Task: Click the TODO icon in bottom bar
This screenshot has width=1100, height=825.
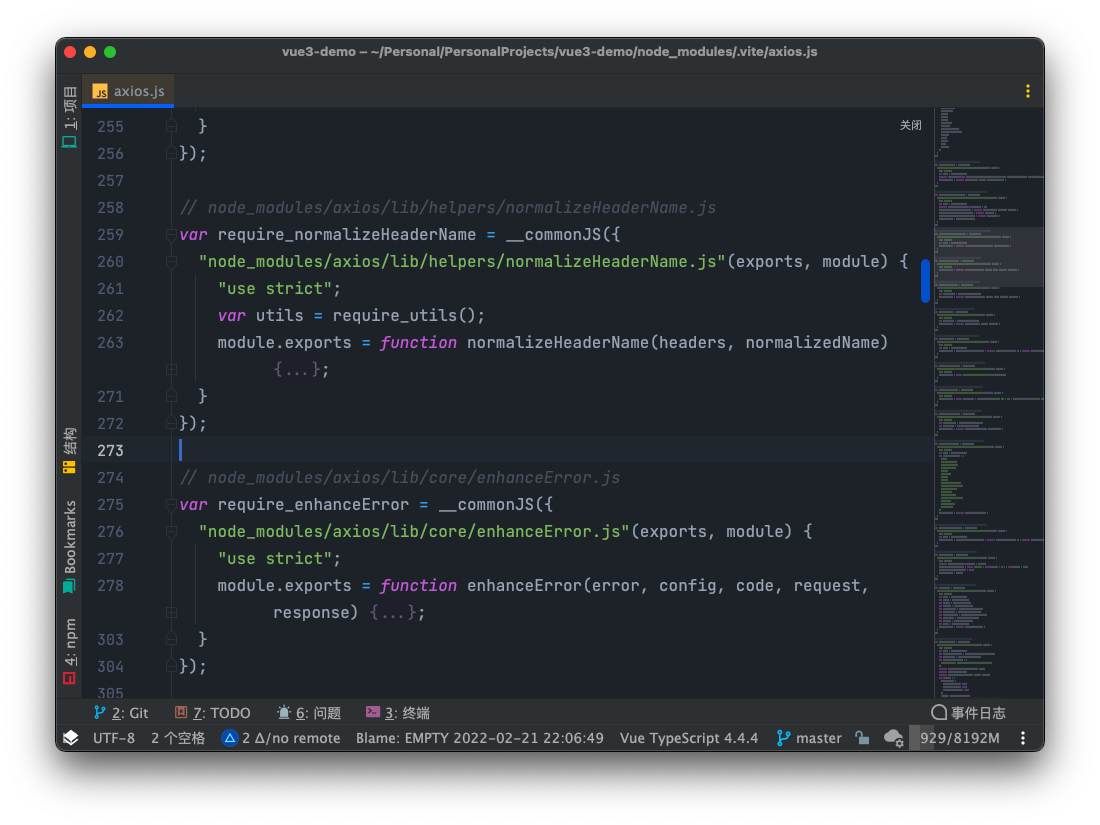Action: (x=181, y=712)
